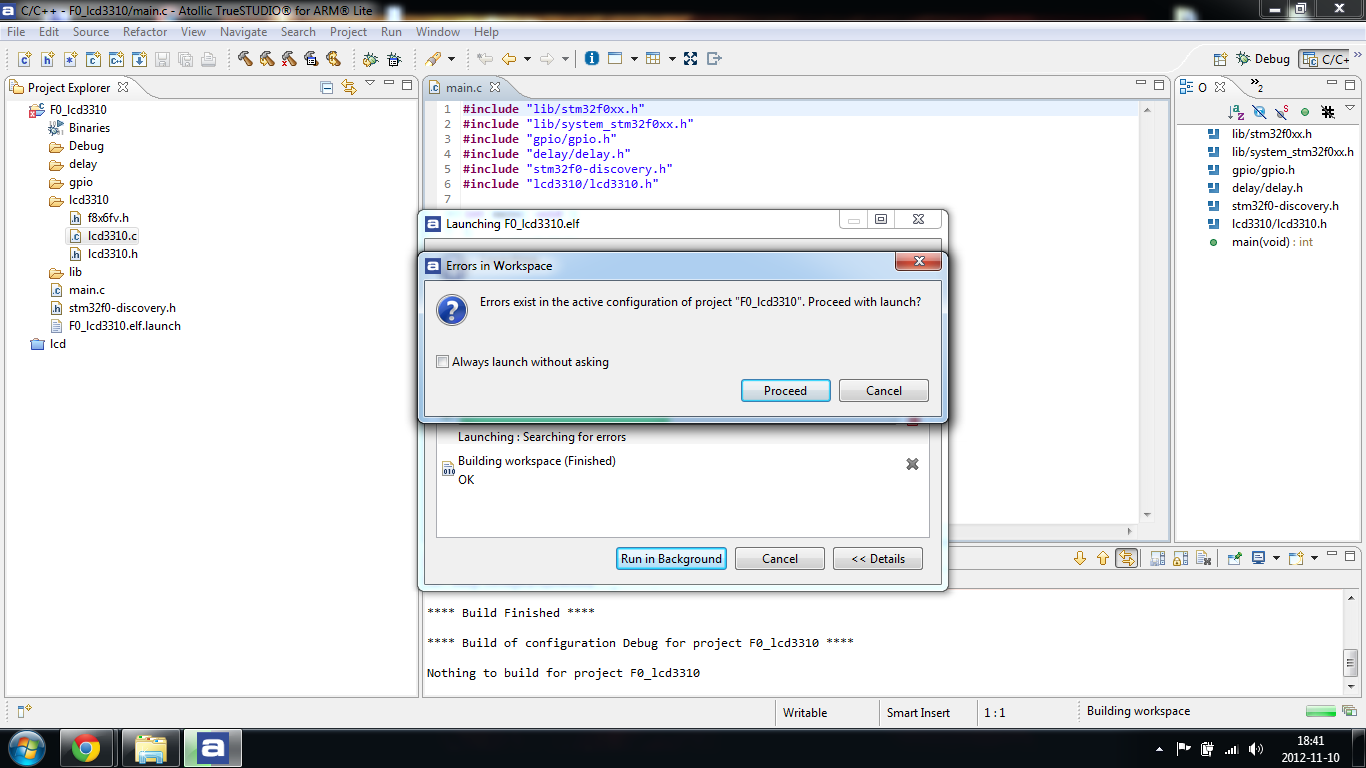
Task: Toggle the hash-mark filter icon in Outline
Action: [1328, 112]
